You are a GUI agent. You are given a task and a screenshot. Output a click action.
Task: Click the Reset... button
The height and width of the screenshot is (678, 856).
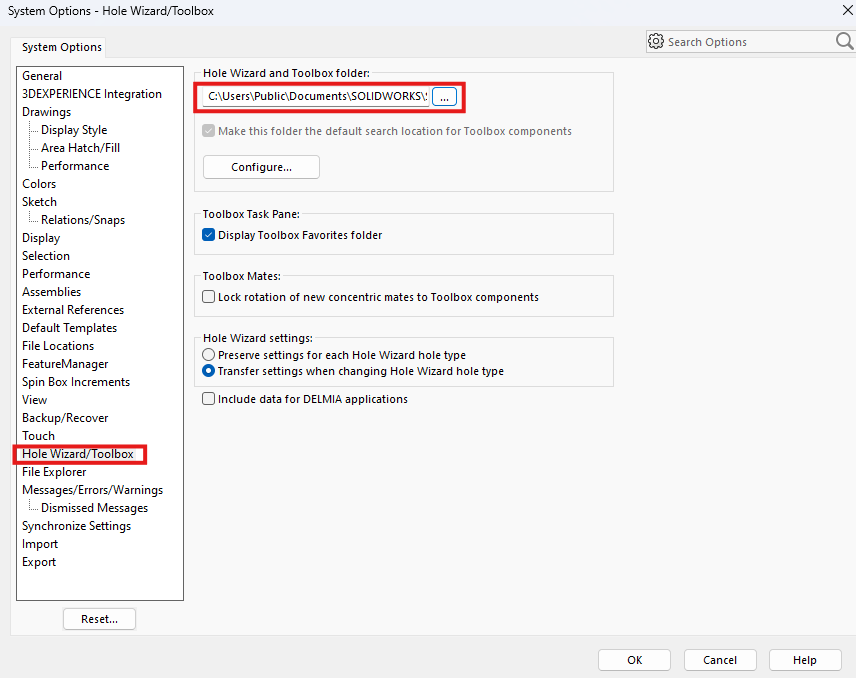click(99, 619)
